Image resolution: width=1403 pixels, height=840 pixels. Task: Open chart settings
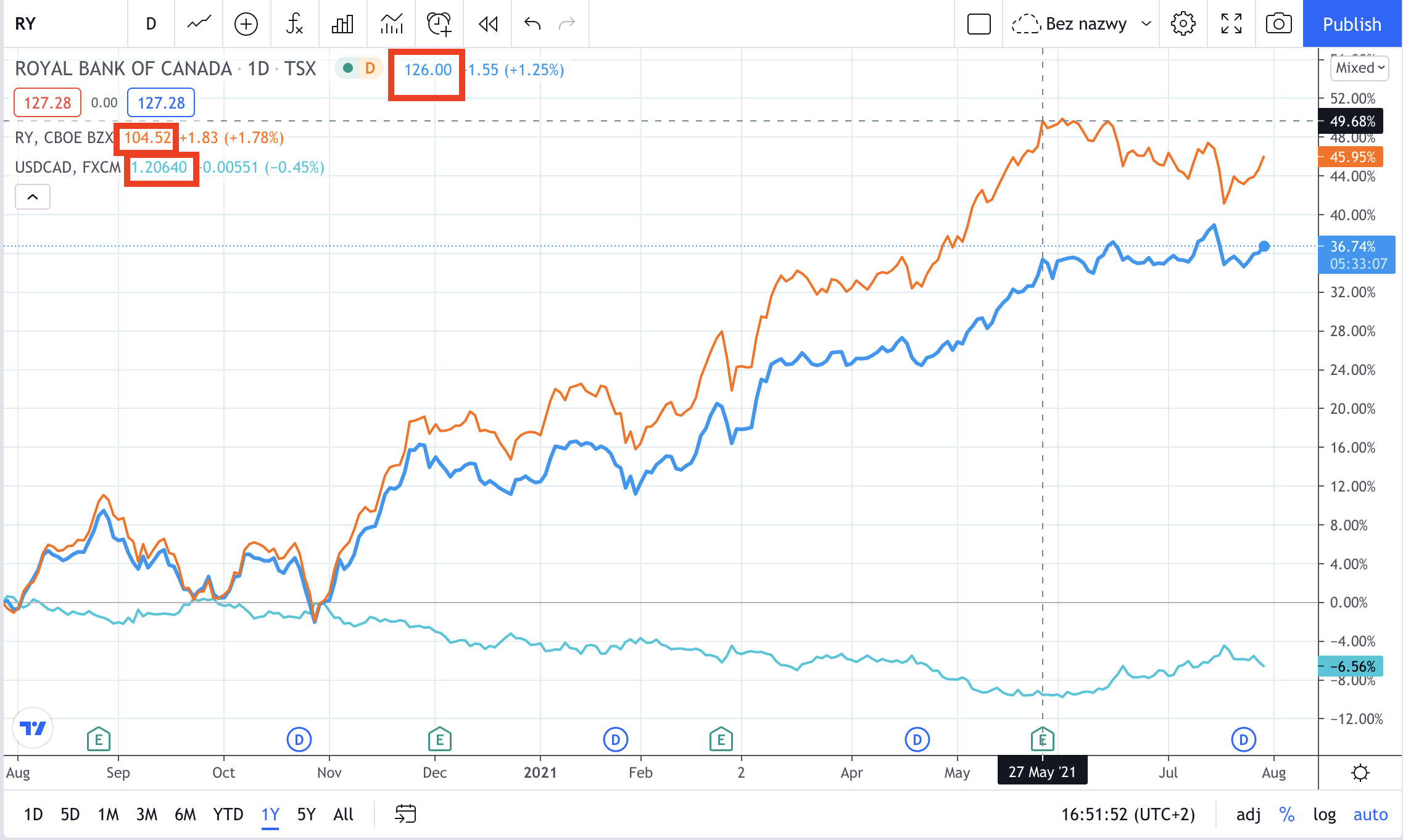point(1183,24)
